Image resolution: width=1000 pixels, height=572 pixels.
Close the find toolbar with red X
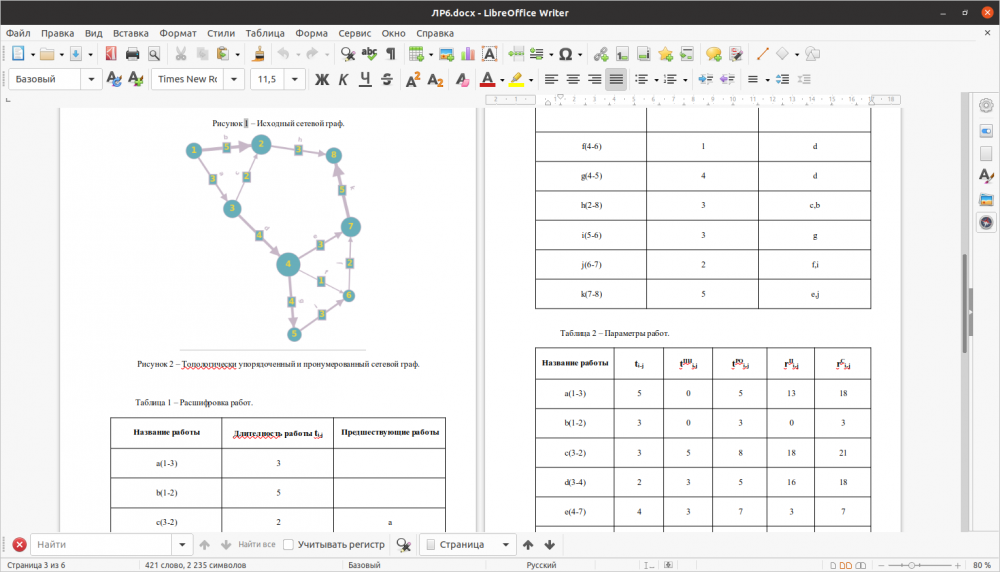[19, 545]
